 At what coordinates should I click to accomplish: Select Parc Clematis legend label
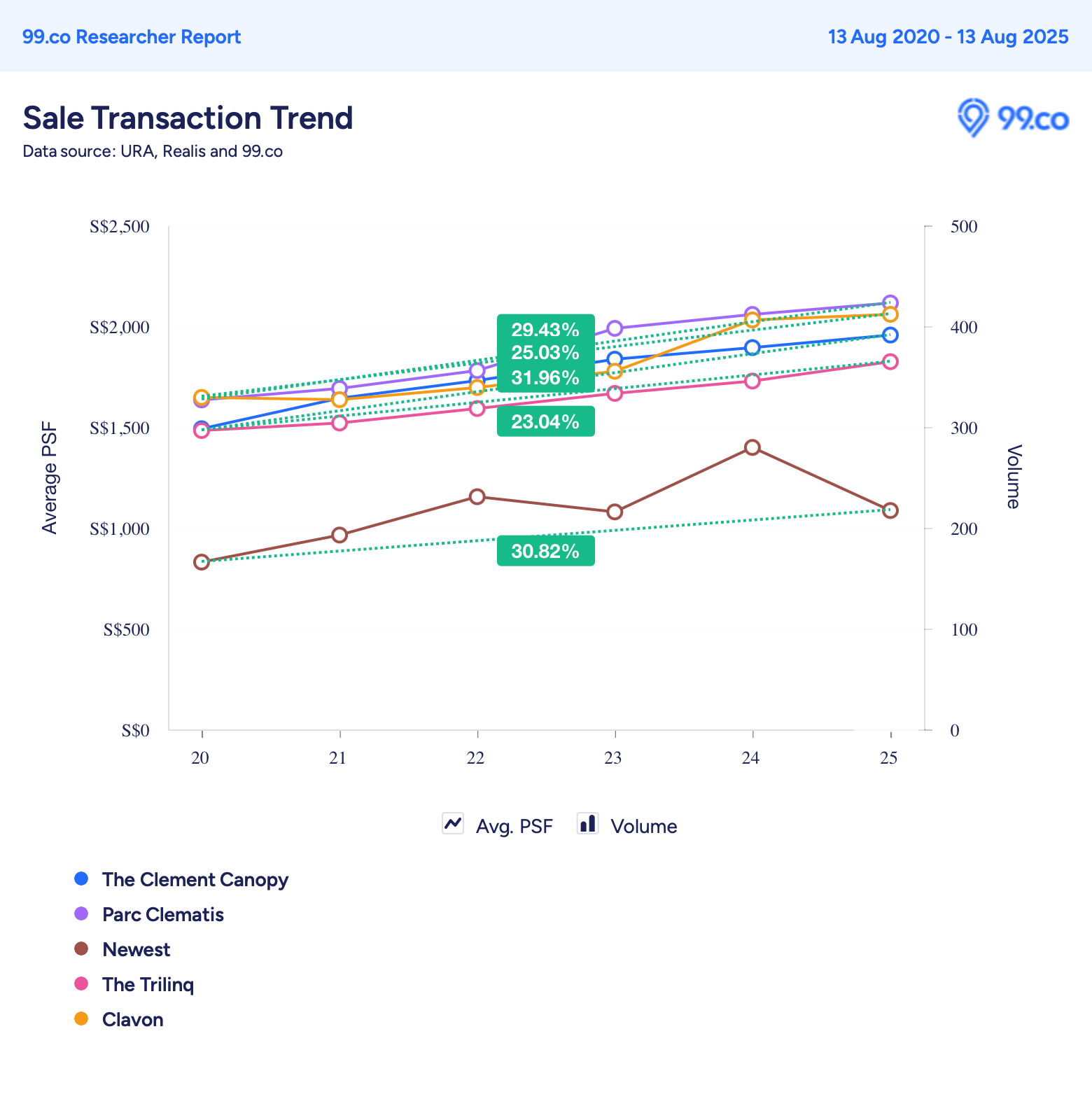[x=163, y=915]
